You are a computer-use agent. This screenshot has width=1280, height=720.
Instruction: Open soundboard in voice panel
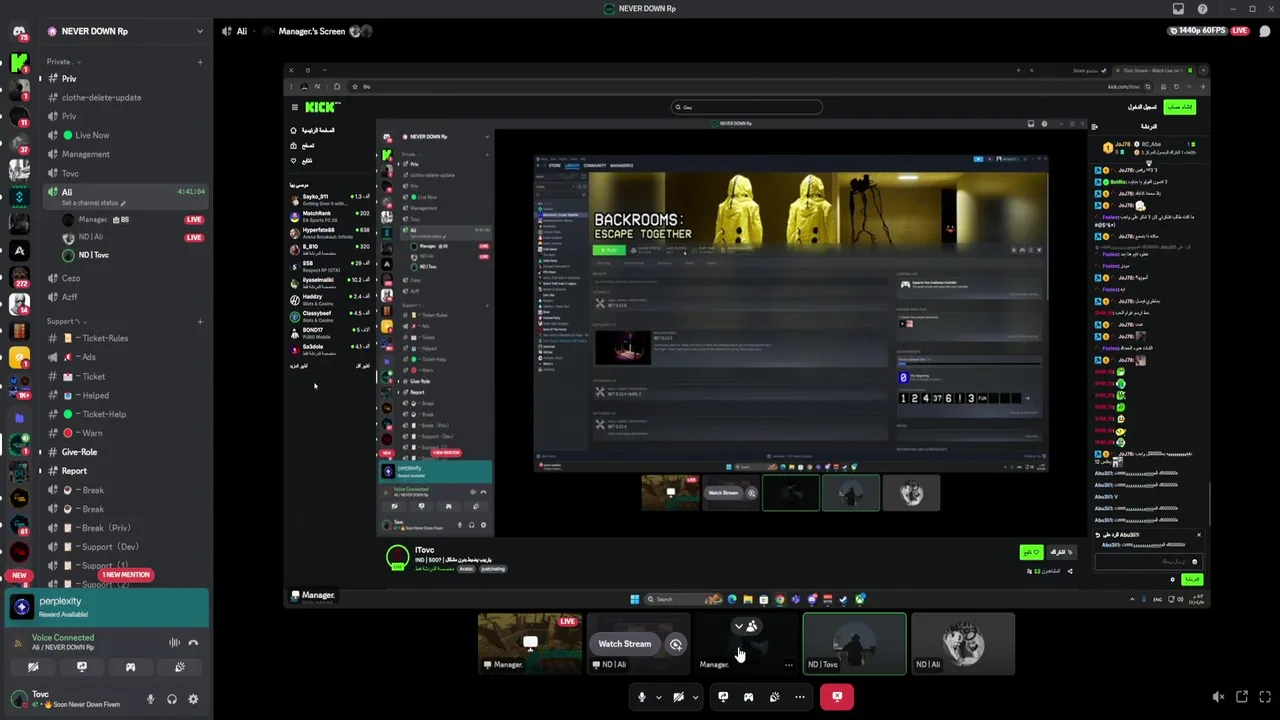pyautogui.click(x=179, y=667)
